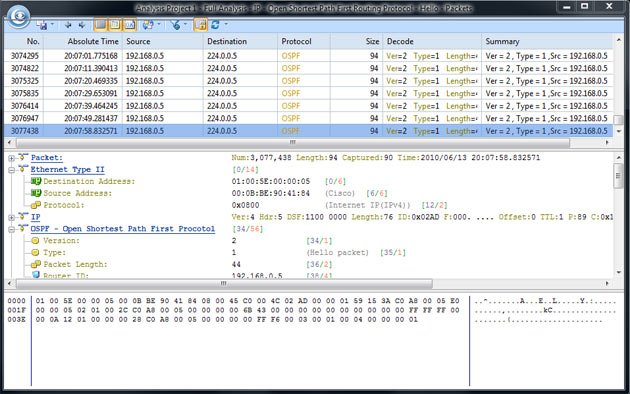Click the yellow Type field icon
The image size is (630, 394).
tap(35, 252)
